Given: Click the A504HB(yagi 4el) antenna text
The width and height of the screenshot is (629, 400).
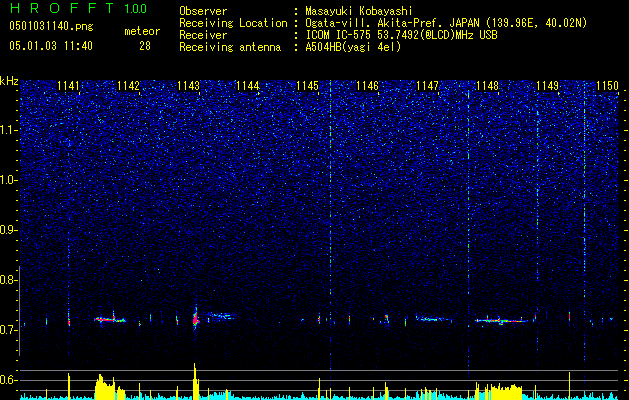Looking at the screenshot, I should [x=353, y=47].
